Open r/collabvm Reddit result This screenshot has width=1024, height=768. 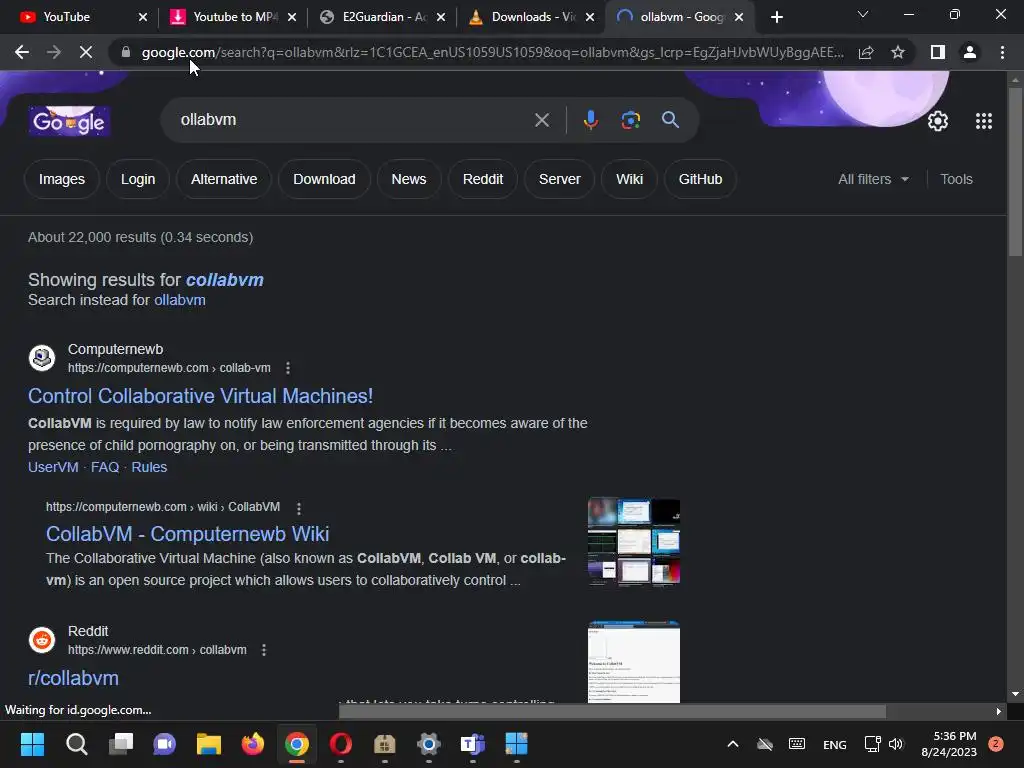pos(73,678)
